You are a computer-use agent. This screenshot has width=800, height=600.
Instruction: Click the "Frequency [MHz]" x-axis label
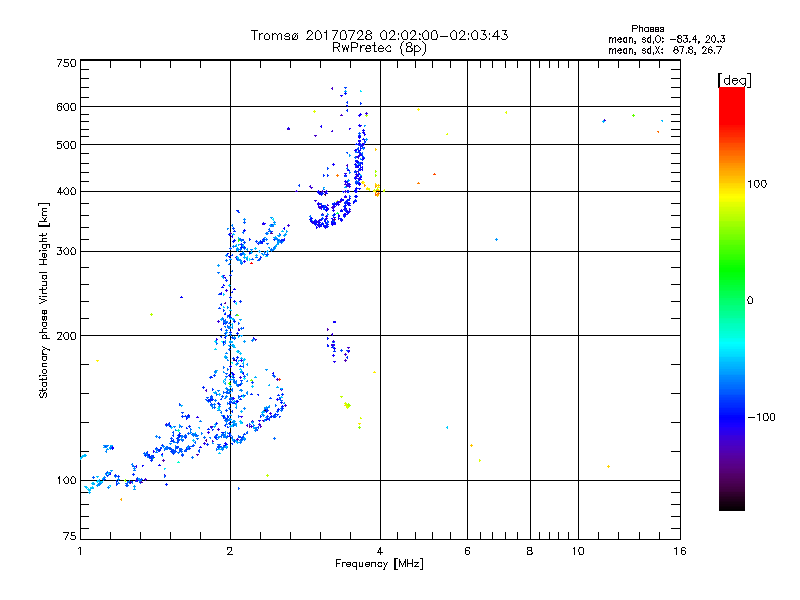pyautogui.click(x=379, y=564)
